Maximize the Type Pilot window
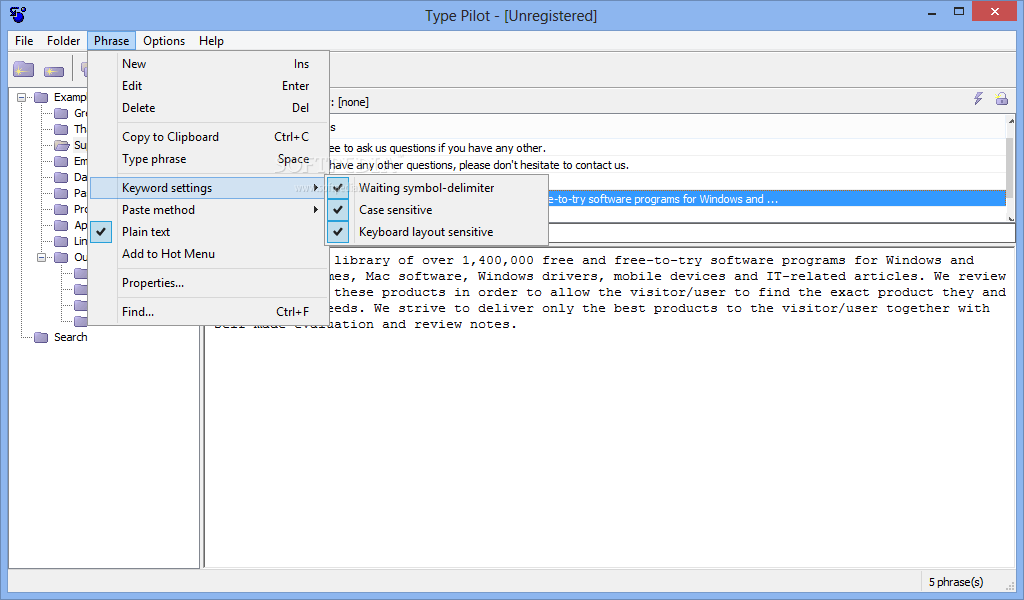 [959, 12]
